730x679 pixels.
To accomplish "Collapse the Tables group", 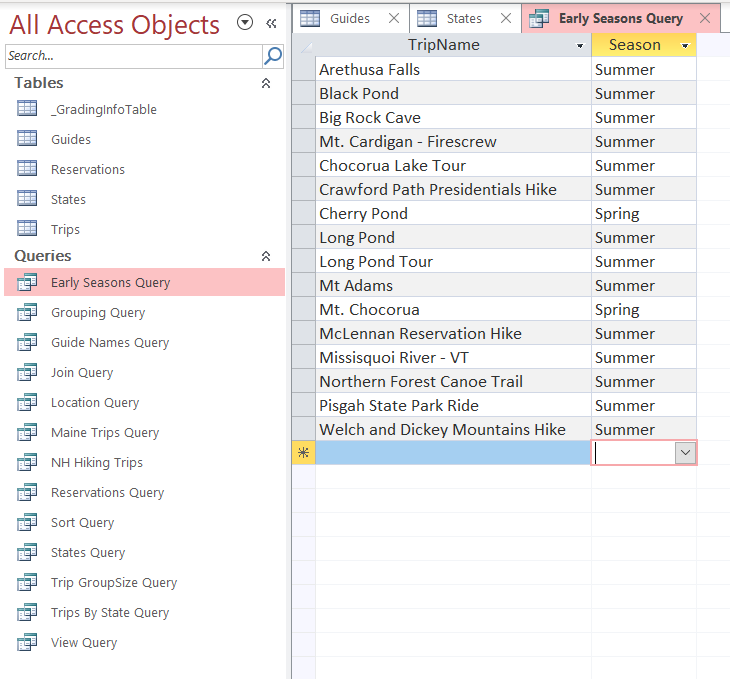I will click(x=266, y=83).
